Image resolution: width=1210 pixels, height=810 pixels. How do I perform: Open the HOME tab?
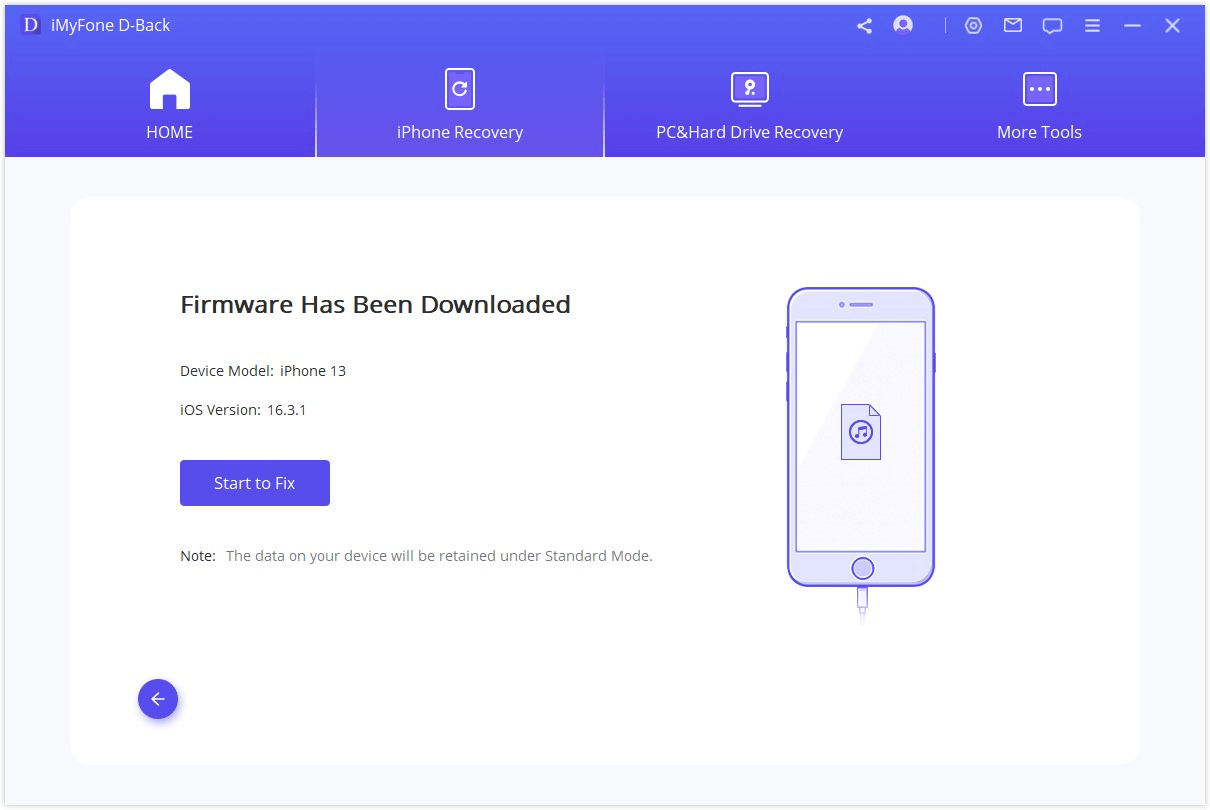(170, 105)
